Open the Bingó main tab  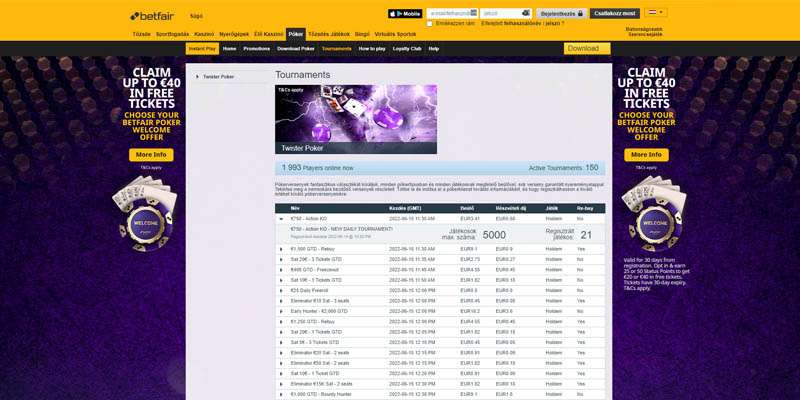tap(362, 34)
